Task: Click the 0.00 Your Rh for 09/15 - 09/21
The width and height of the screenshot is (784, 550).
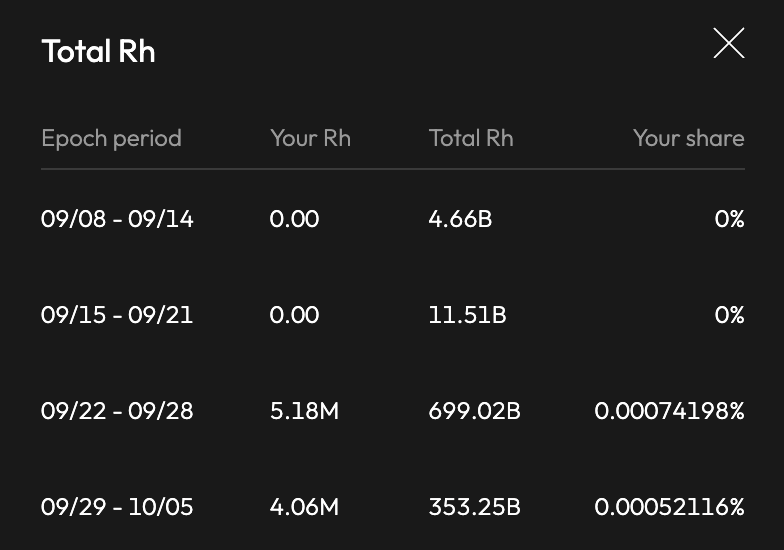Action: [294, 315]
